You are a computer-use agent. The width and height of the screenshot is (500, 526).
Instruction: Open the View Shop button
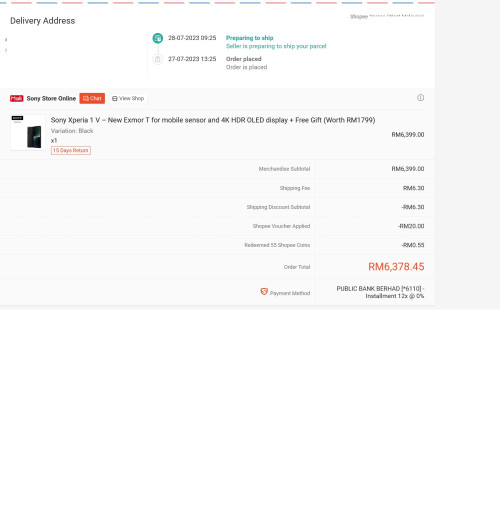(128, 98)
